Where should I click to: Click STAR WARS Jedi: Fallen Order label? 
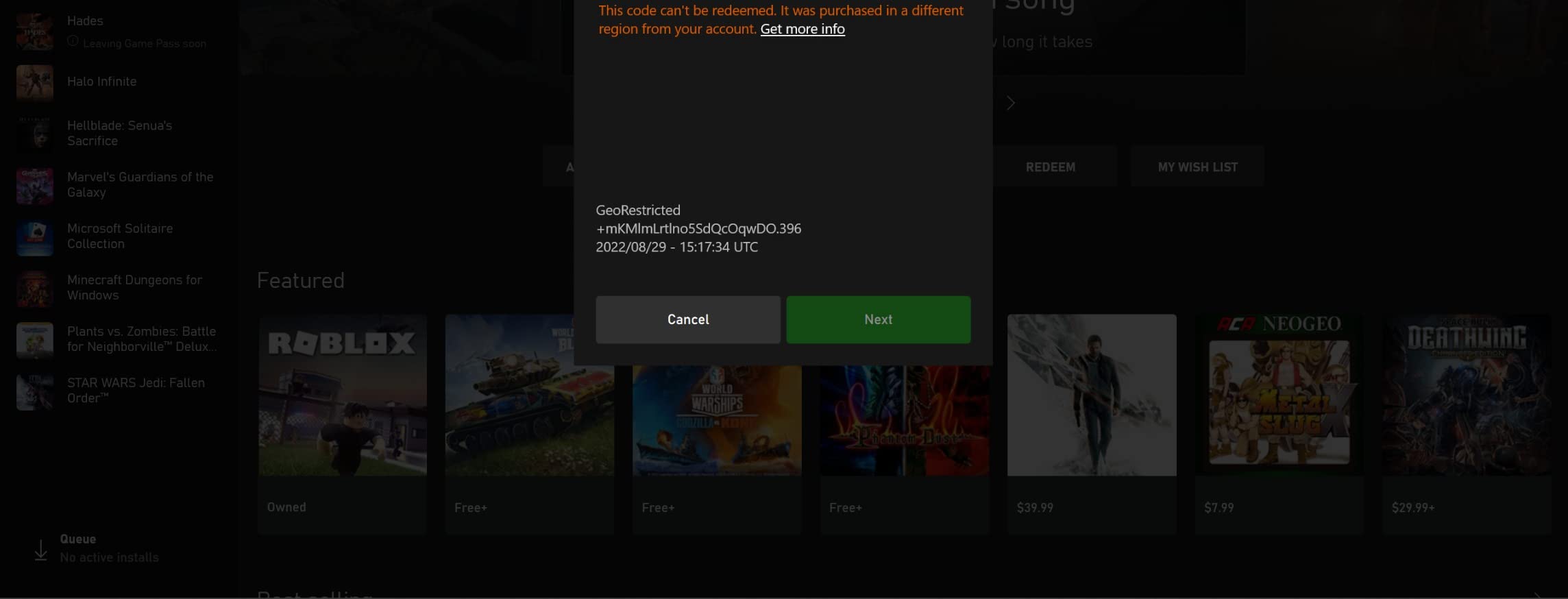136,390
